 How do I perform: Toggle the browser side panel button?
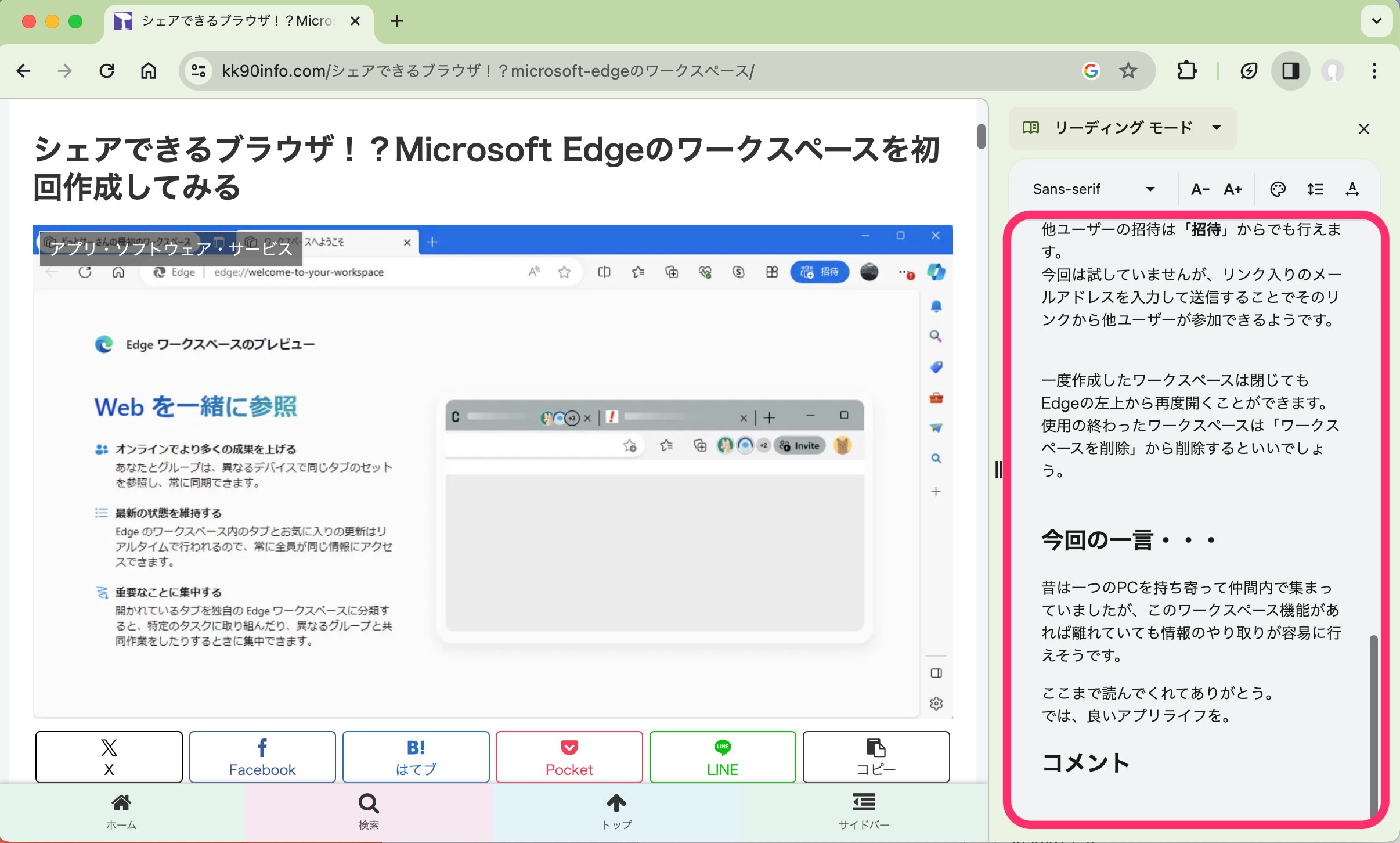pos(1290,71)
